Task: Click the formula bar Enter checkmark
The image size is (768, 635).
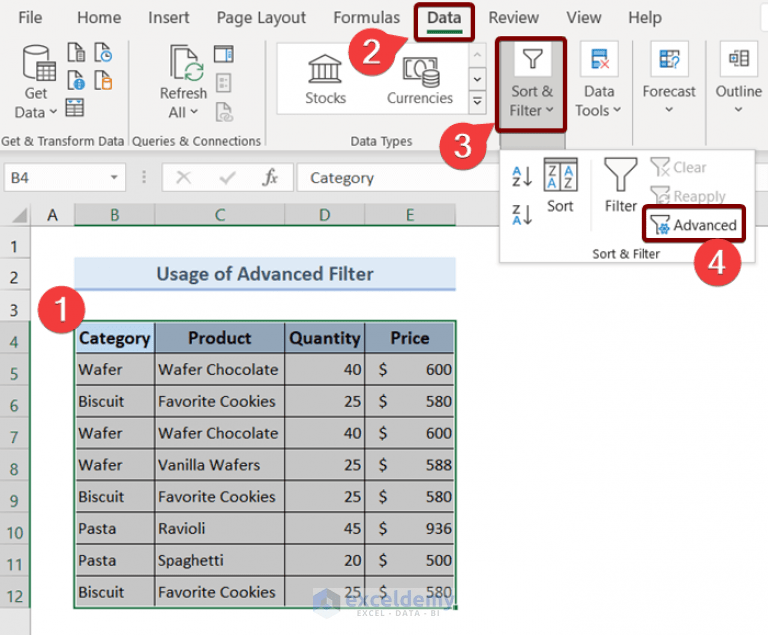Action: point(227,177)
